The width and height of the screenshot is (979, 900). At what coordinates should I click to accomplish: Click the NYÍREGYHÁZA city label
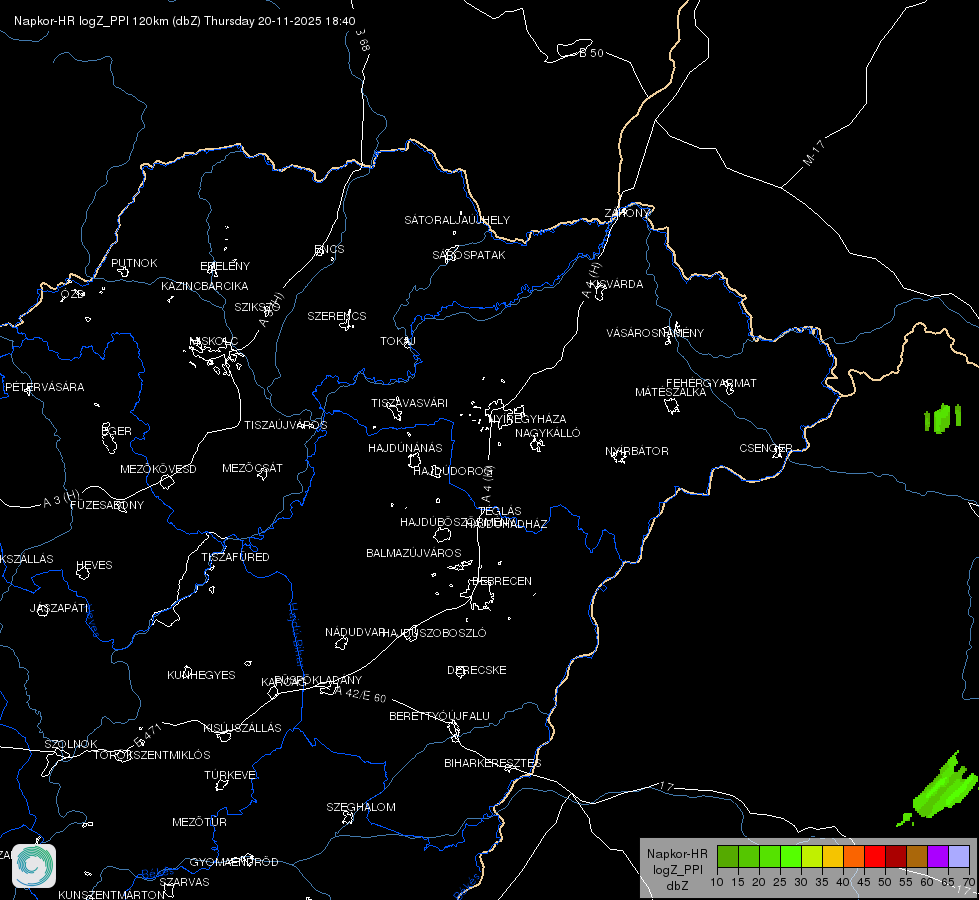pyautogui.click(x=528, y=418)
